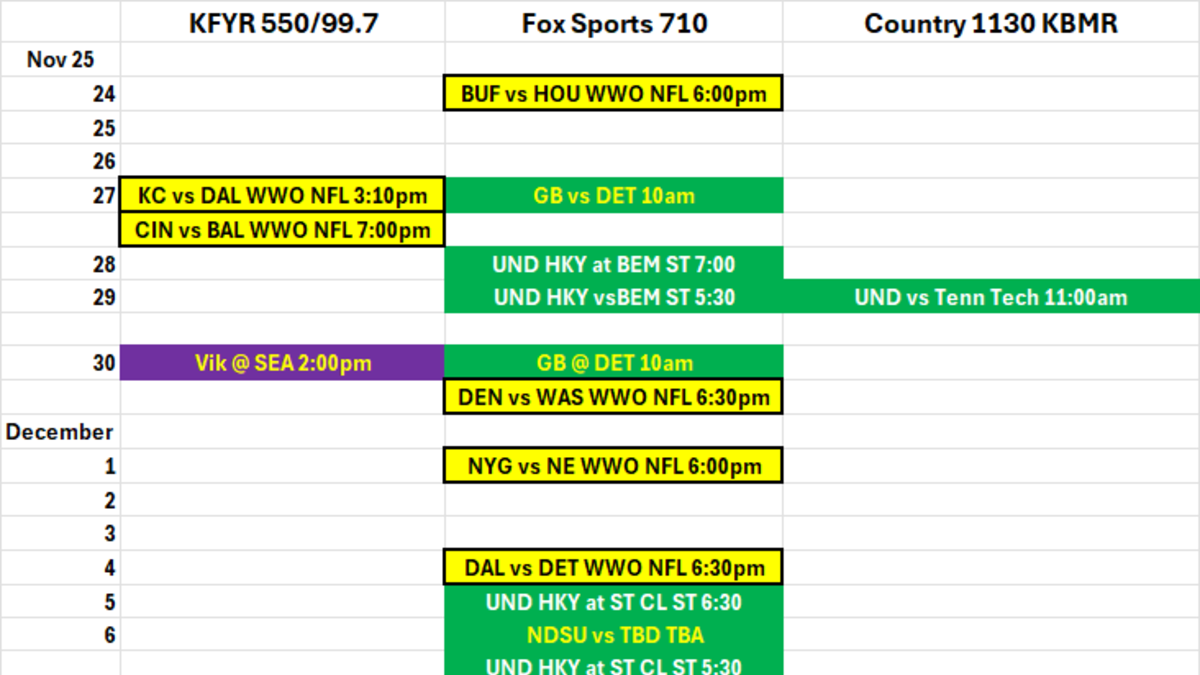The width and height of the screenshot is (1200, 675).
Task: Click the green GB vs DET 10am cell
Action: [614, 196]
